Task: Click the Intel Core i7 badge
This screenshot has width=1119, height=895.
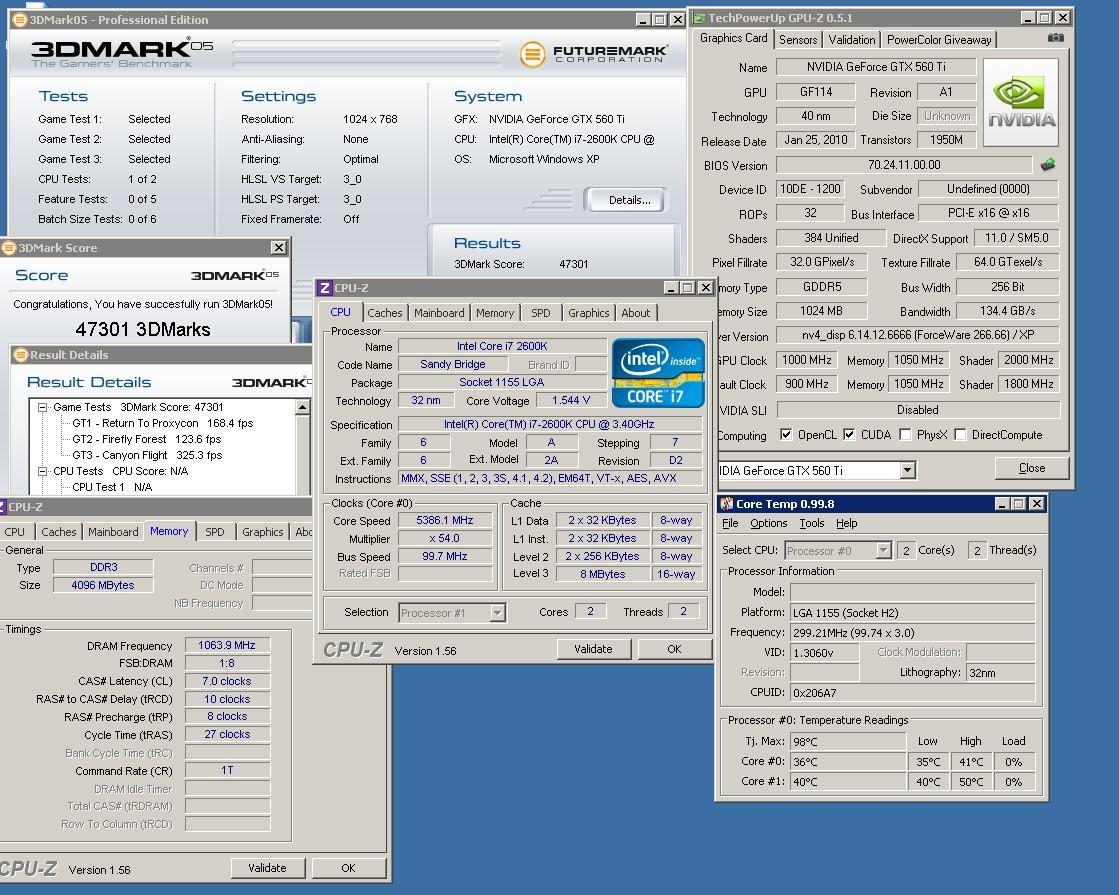Action: 657,373
